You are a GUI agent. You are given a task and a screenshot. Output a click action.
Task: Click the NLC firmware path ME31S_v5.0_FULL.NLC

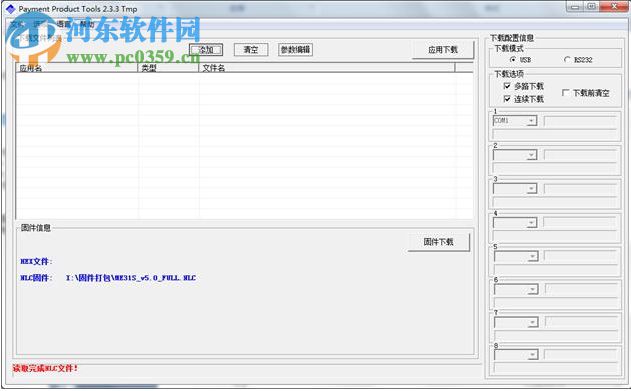pyautogui.click(x=131, y=278)
